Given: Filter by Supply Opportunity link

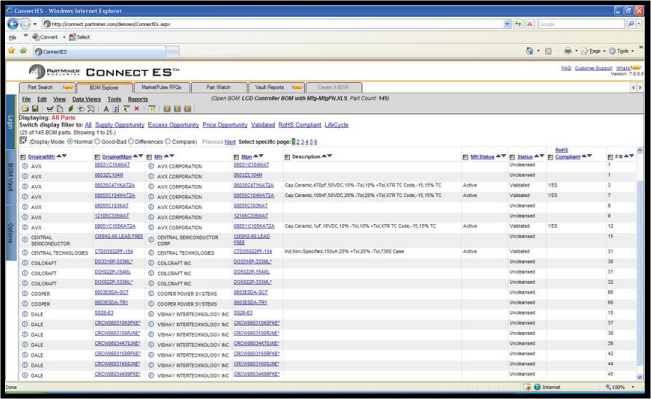Looking at the screenshot, I should [x=120, y=125].
